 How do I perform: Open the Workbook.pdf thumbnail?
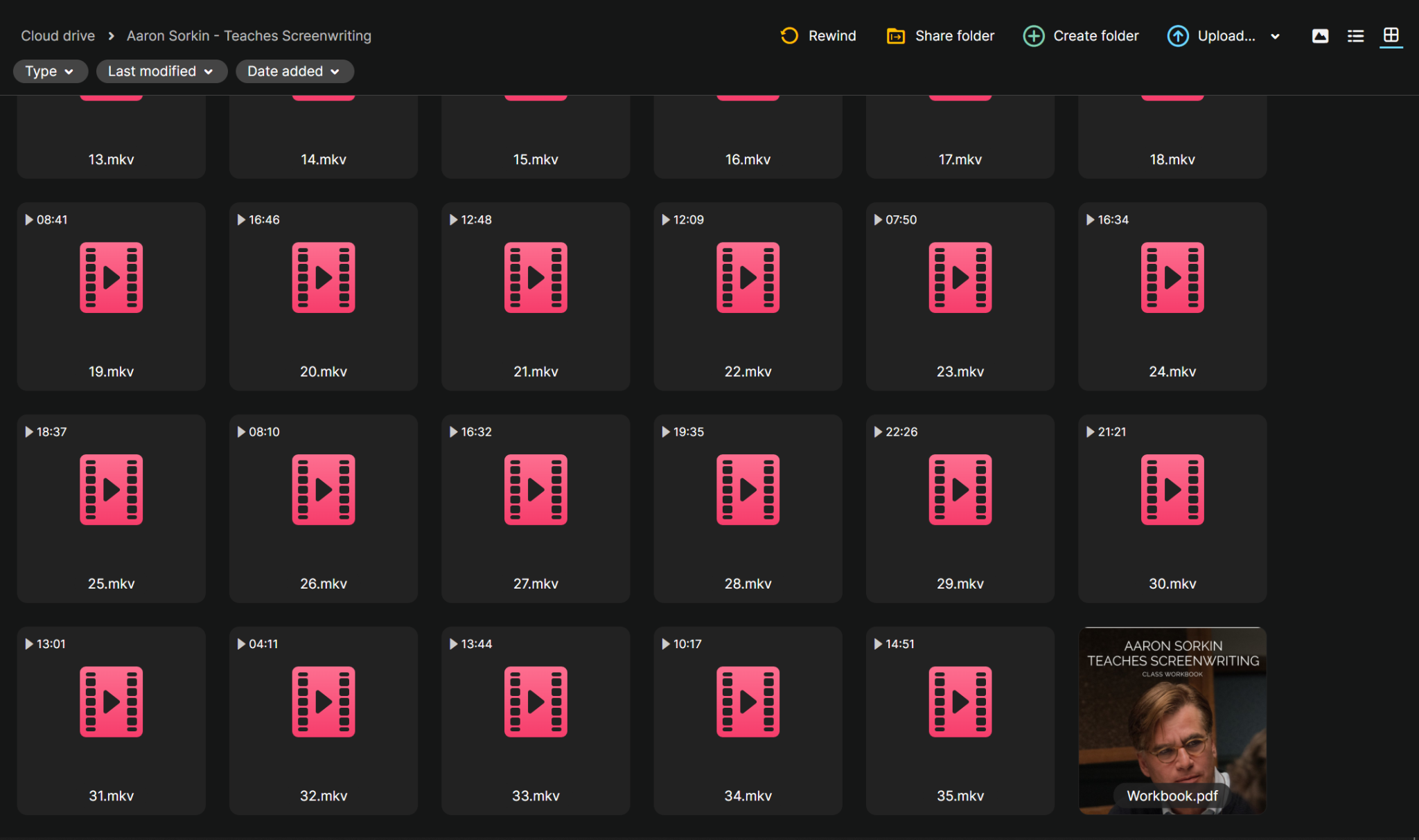click(x=1172, y=720)
